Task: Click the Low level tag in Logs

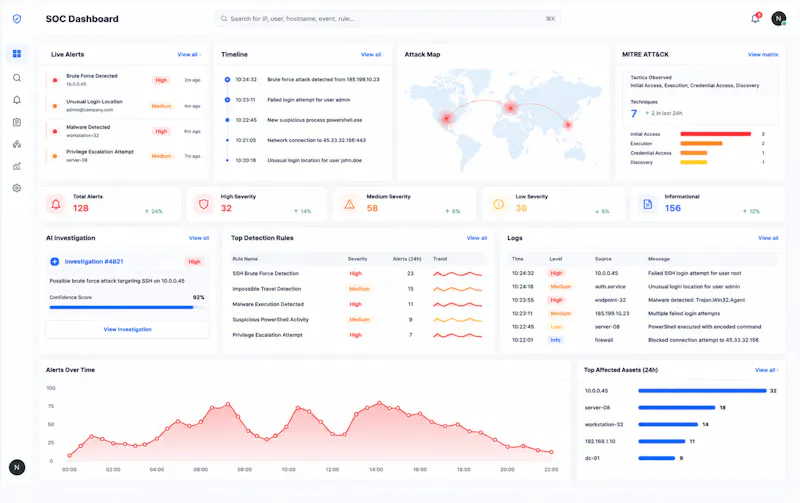Action: (555, 327)
